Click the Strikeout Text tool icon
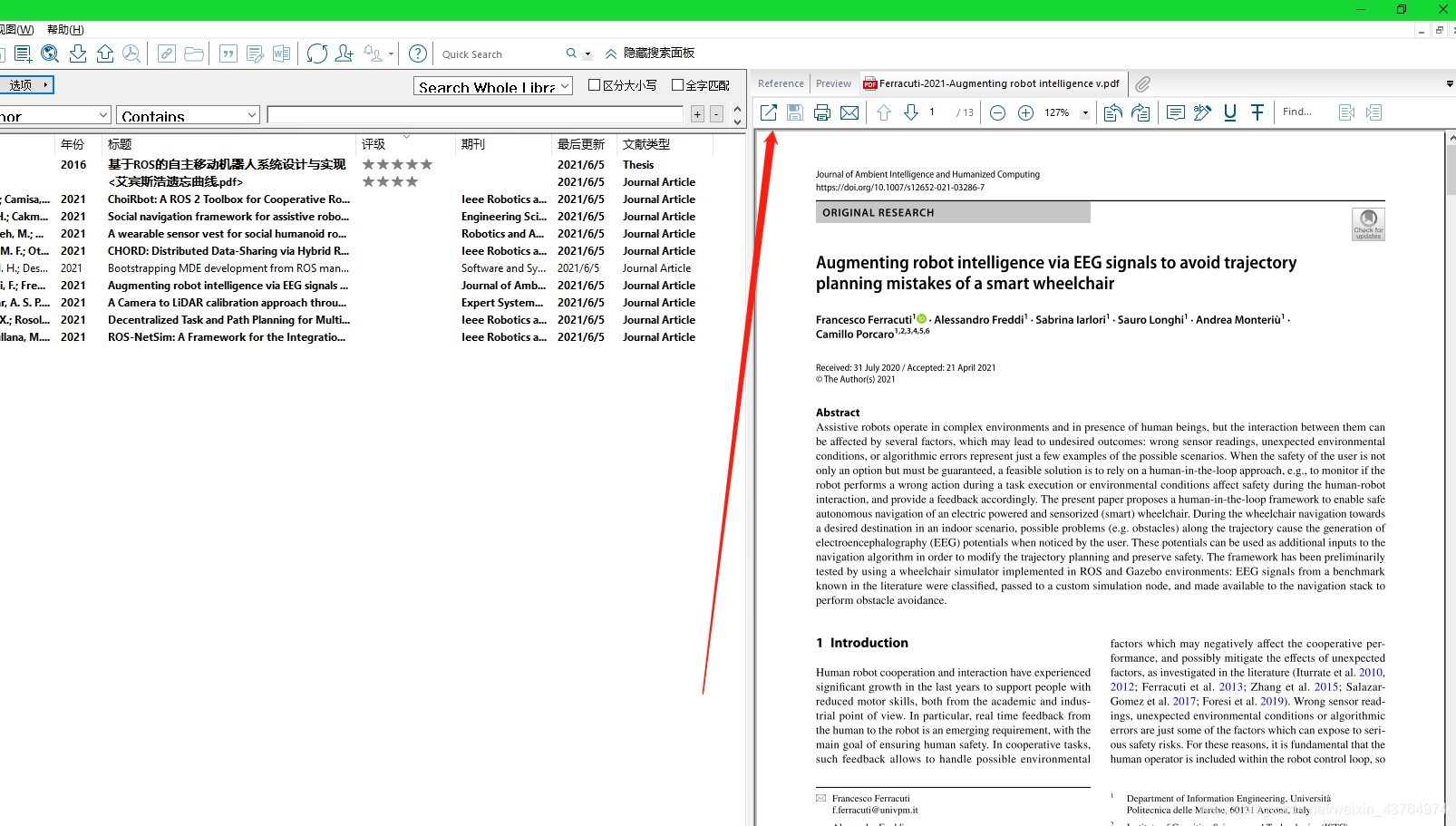 click(x=1257, y=112)
